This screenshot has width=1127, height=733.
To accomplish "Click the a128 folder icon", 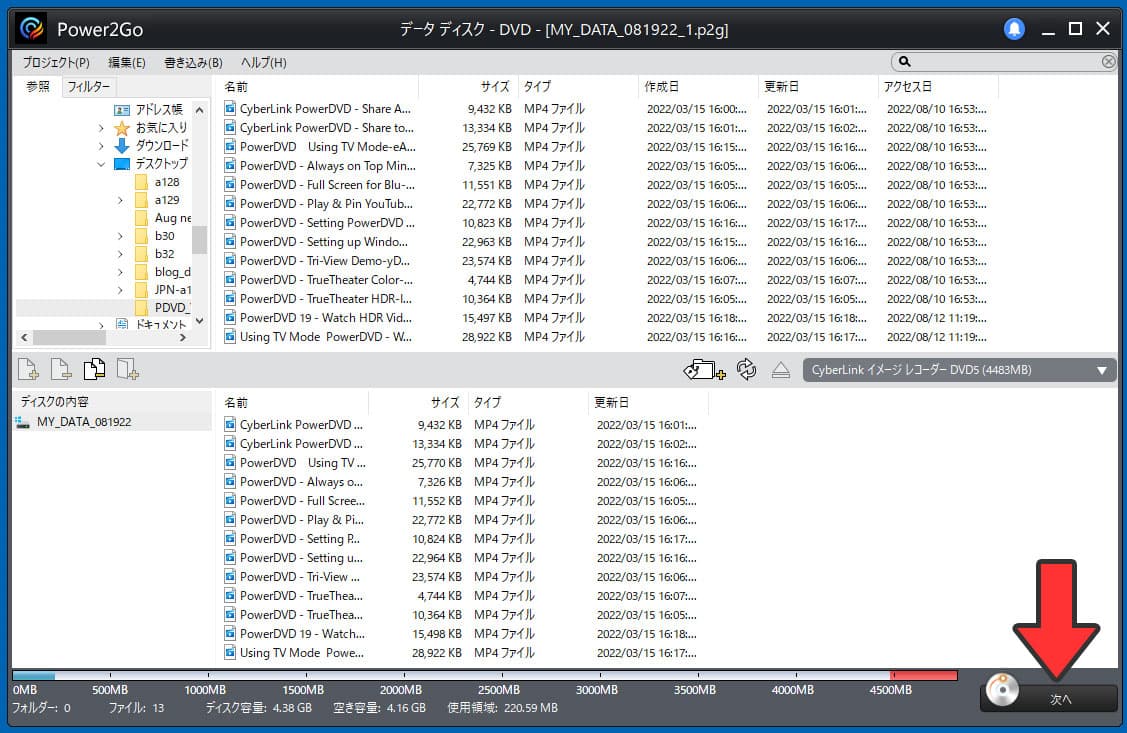I will (142, 182).
